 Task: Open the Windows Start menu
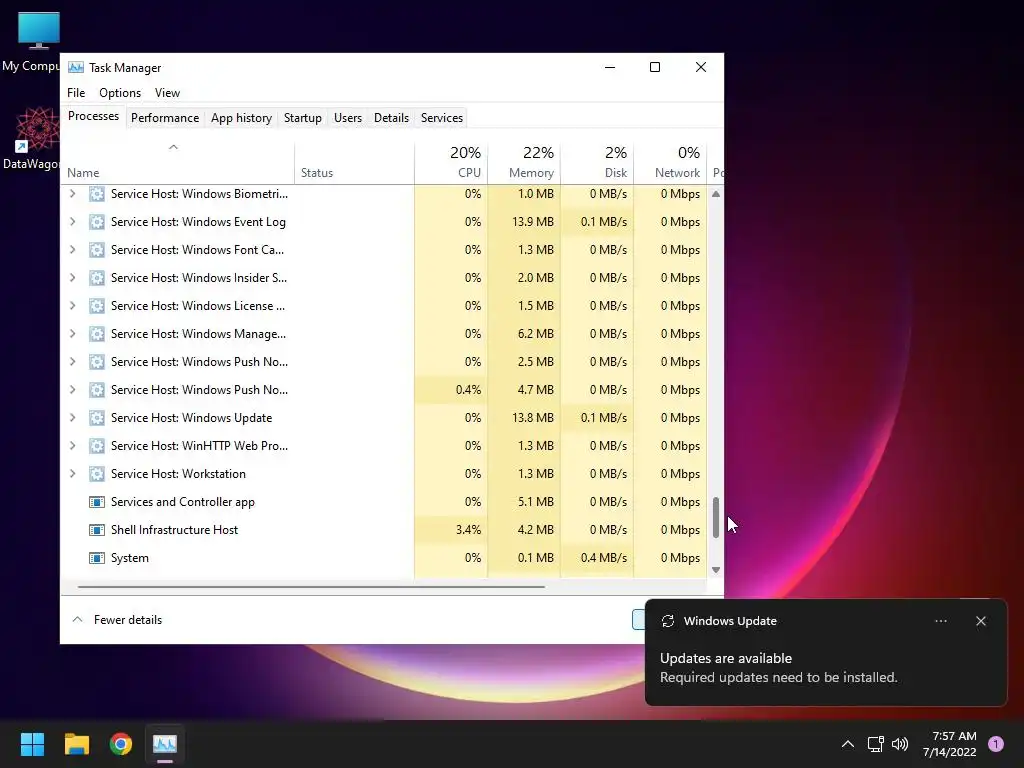click(x=32, y=744)
